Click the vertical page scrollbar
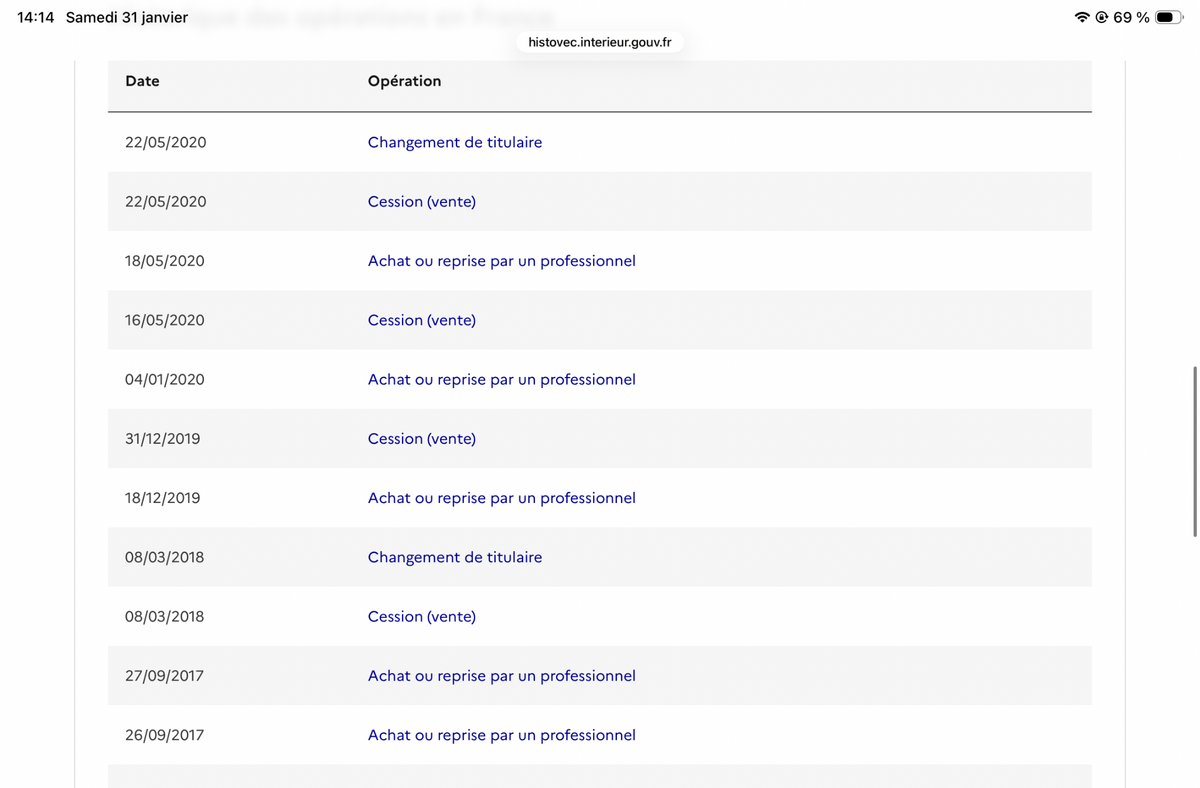 click(1194, 452)
